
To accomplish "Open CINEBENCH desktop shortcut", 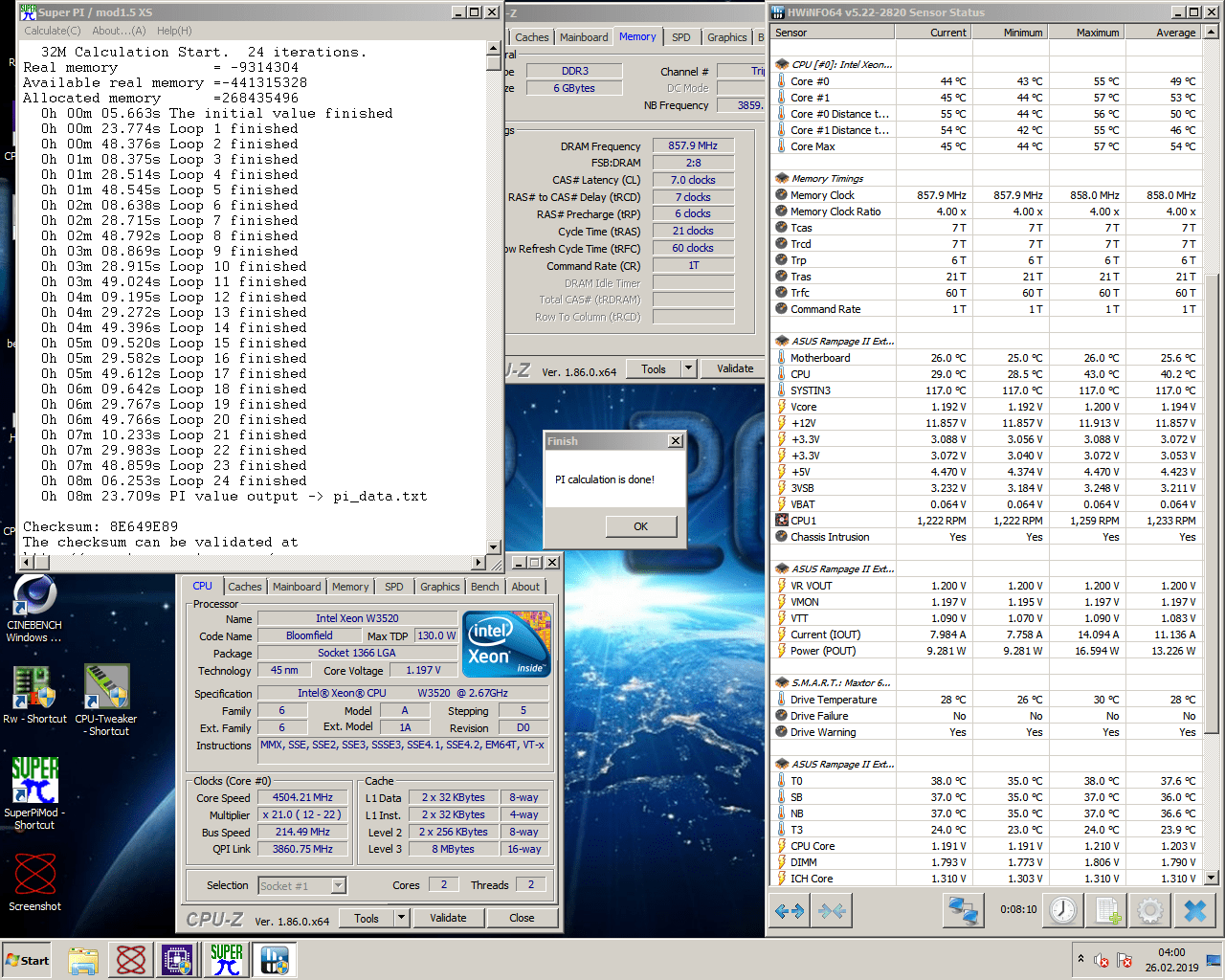I will (34, 610).
